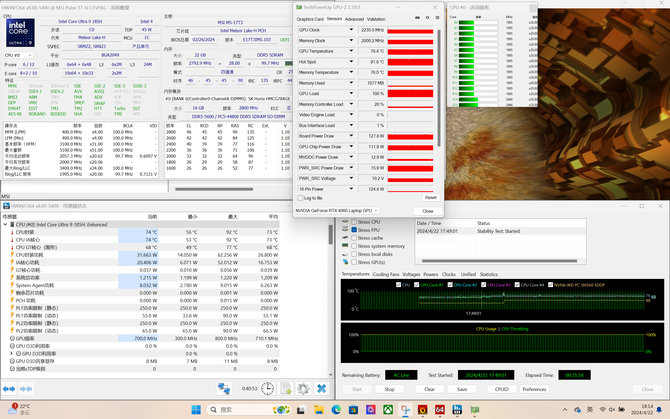Enable the Stress GPU(s) checkbox
The height and width of the screenshot is (419, 670).
(354, 262)
